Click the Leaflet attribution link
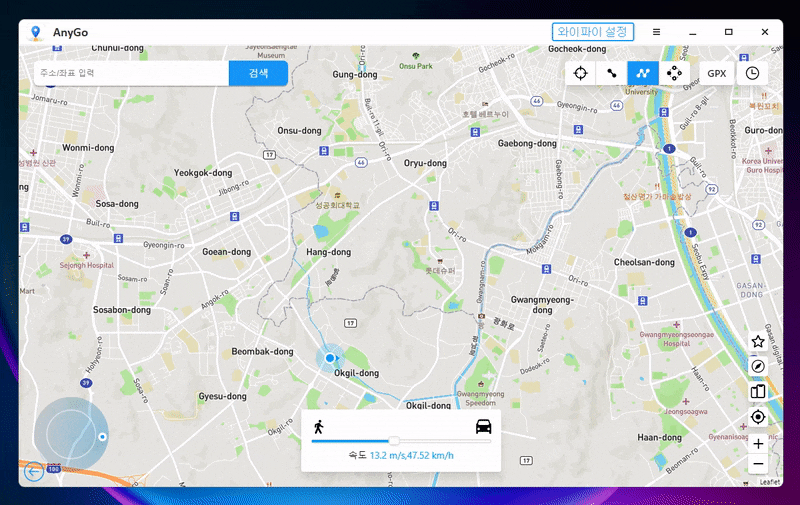This screenshot has width=800, height=505. point(769,482)
